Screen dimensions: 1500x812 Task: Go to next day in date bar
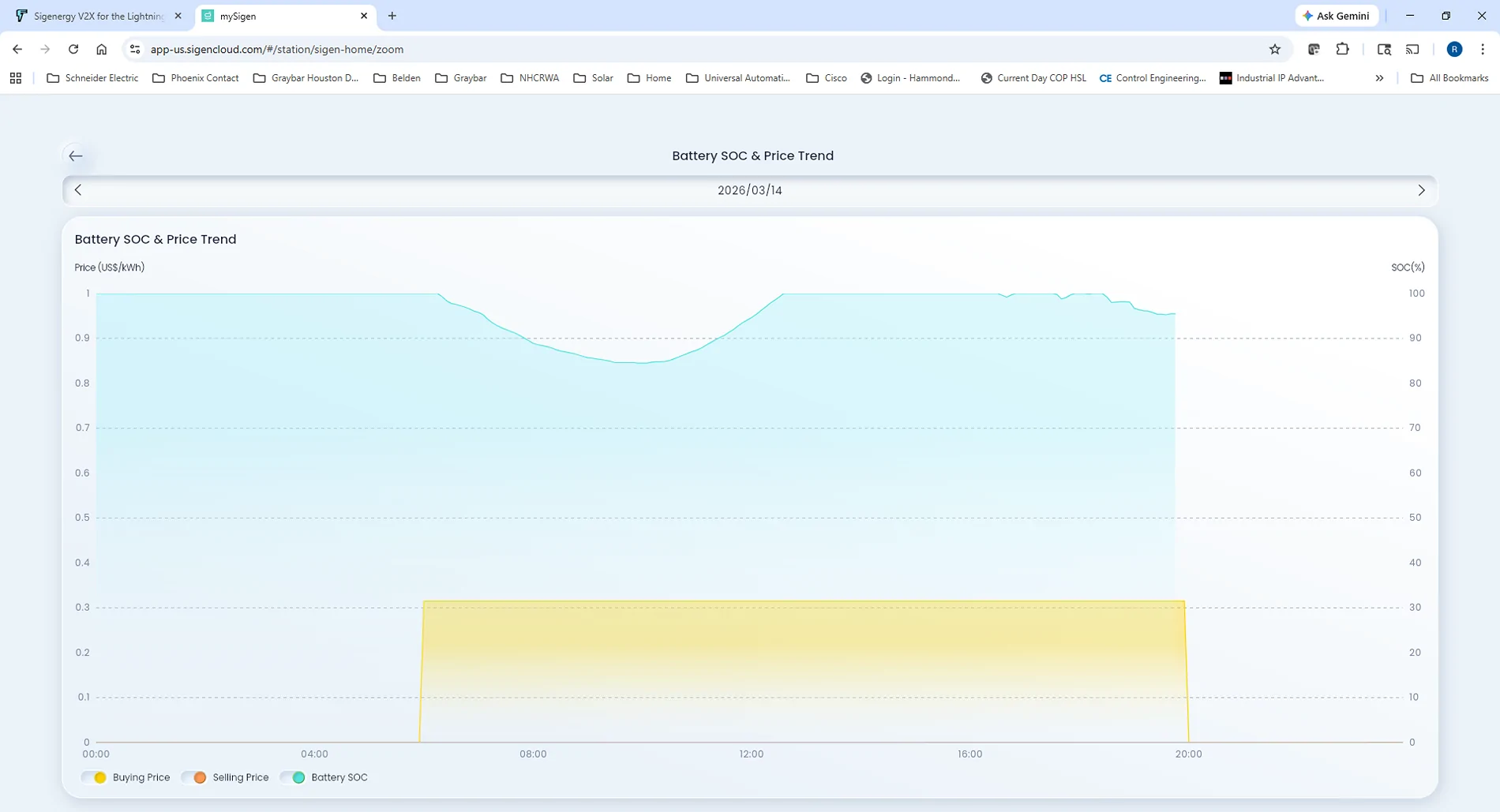tap(1421, 190)
